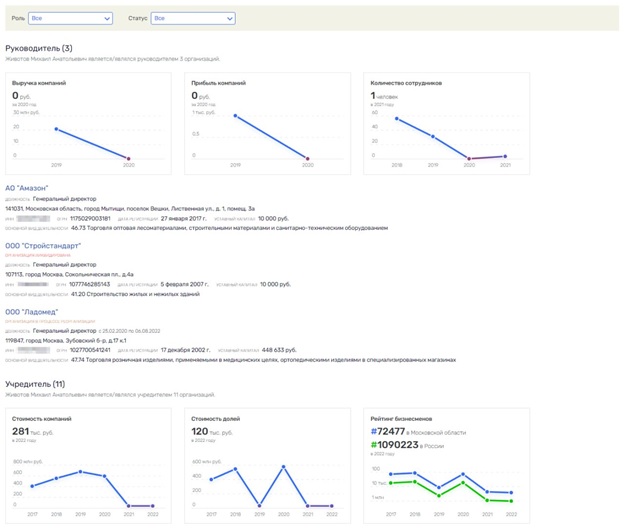Click the 2019 data point in Выручка компаний chart

56,129
